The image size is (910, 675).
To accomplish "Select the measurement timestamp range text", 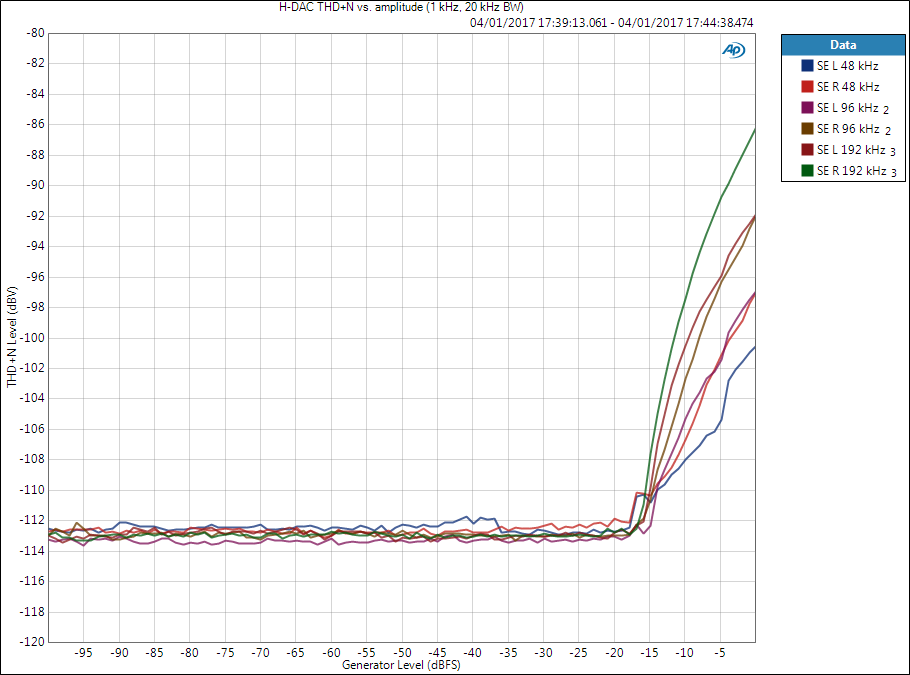I will pyautogui.click(x=612, y=23).
